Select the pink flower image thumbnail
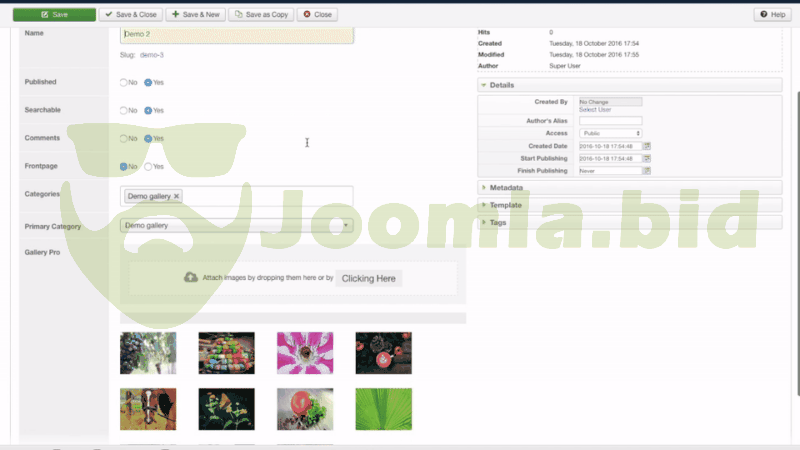This screenshot has width=800, height=450. coord(304,353)
